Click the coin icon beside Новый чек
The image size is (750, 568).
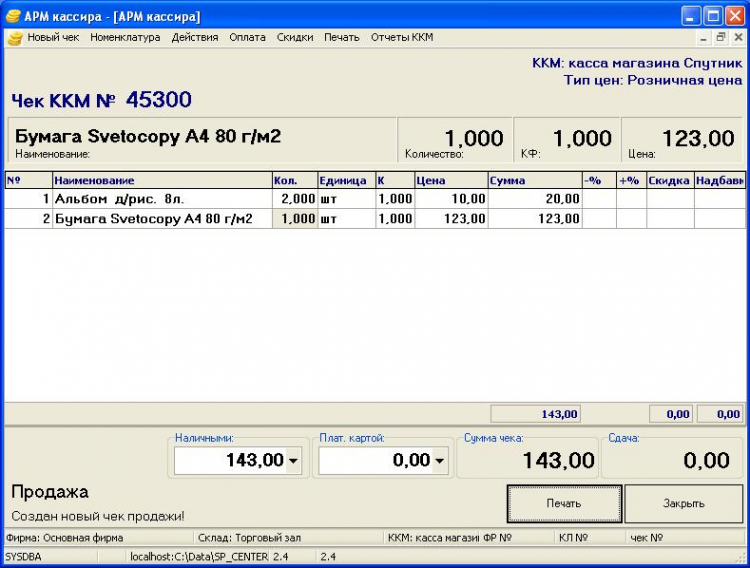[x=14, y=38]
